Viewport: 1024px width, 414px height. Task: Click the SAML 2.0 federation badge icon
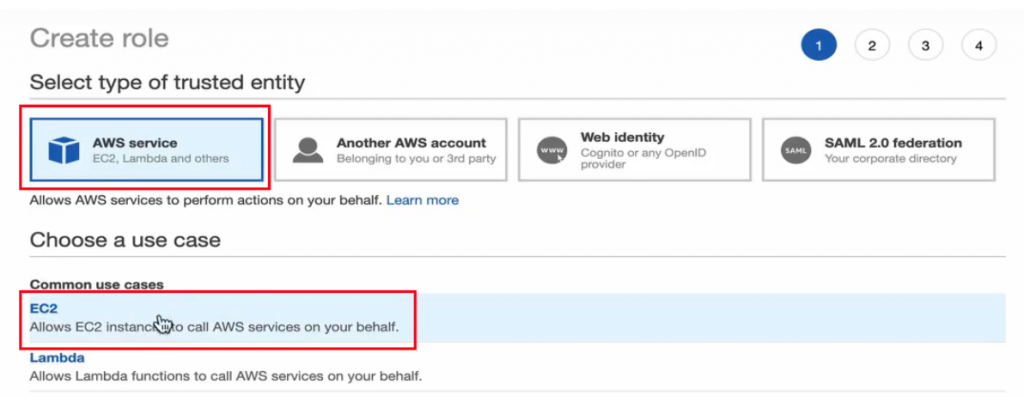[x=795, y=150]
